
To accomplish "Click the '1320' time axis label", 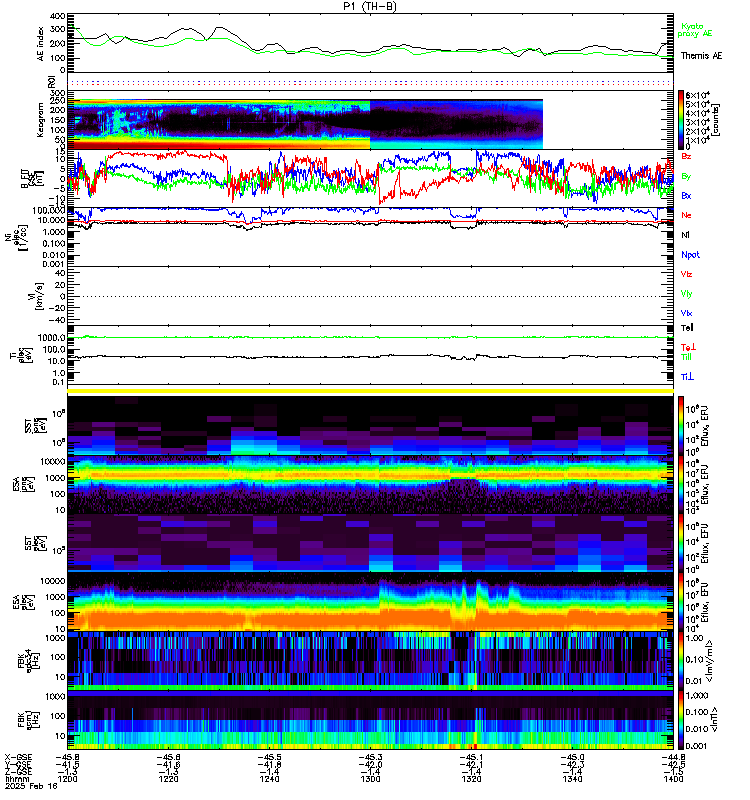I will coord(471,779).
